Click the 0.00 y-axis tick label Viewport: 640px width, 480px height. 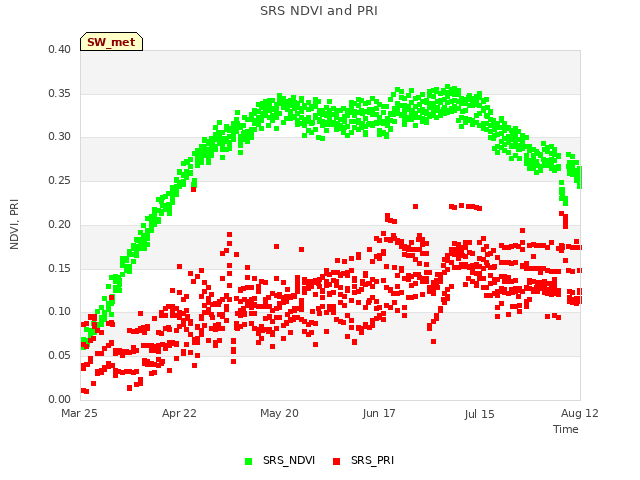point(60,399)
